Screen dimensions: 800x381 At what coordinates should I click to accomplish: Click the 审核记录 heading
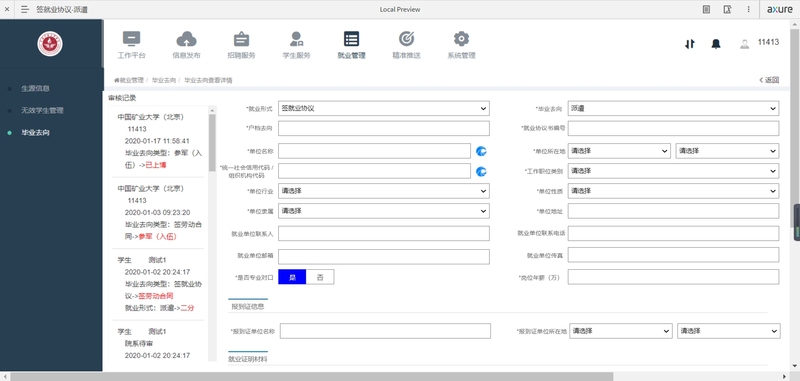pos(122,98)
